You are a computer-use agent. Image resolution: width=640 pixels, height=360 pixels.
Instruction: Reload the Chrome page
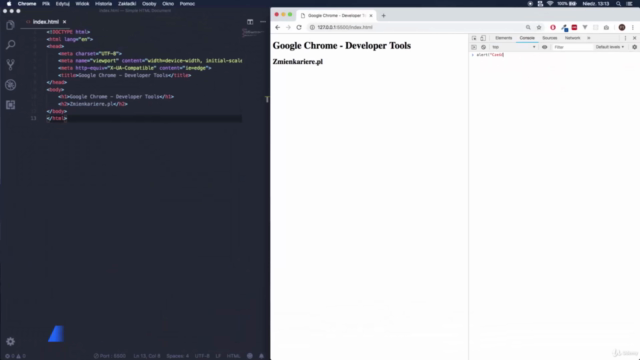299,27
